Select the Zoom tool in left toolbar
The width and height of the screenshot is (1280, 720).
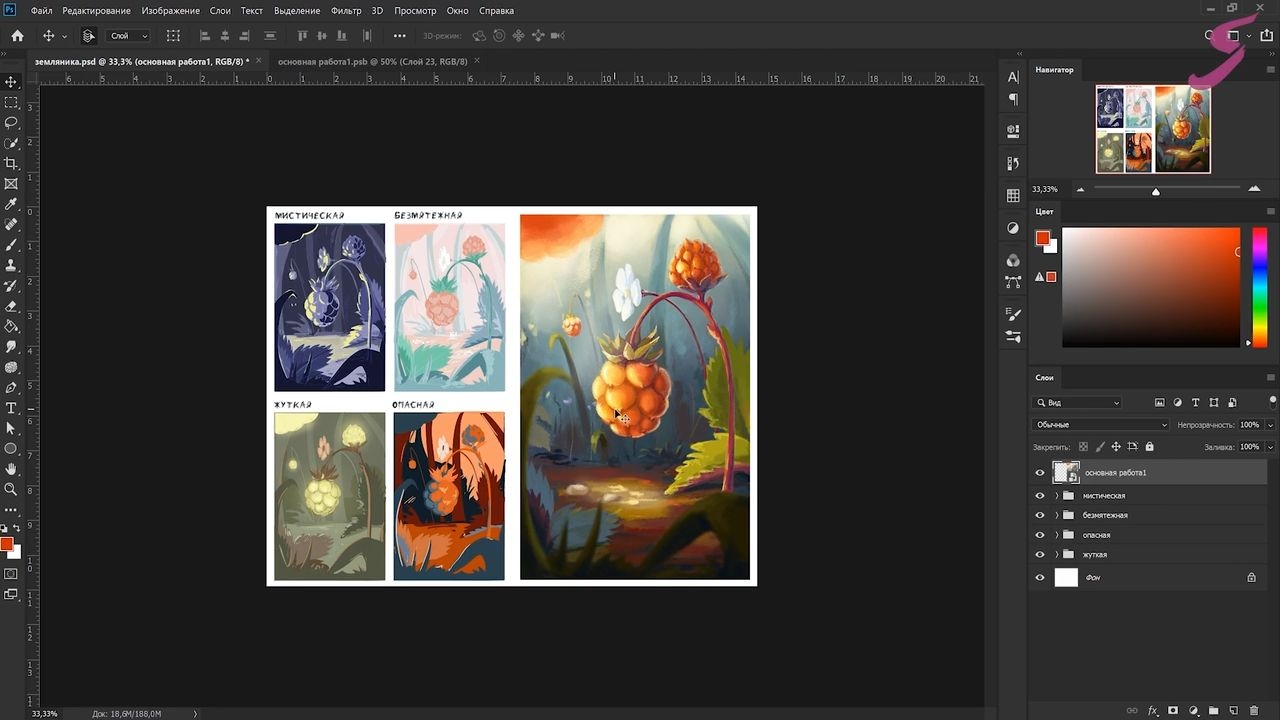pyautogui.click(x=11, y=489)
